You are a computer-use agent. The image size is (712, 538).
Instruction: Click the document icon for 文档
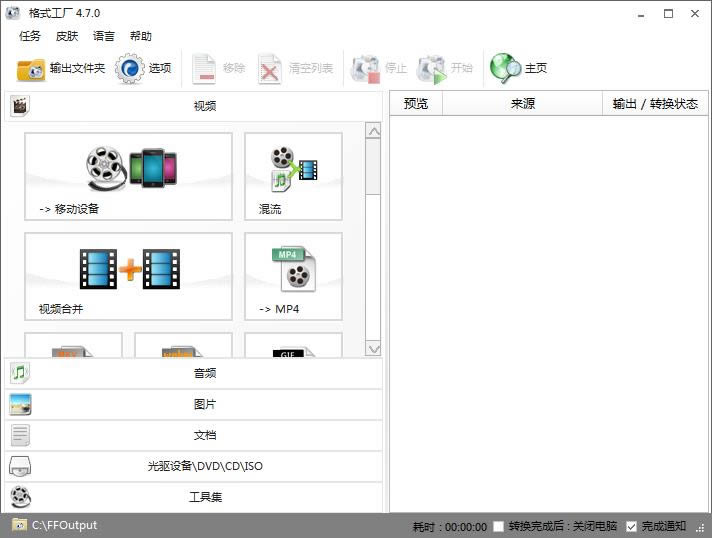tap(20, 435)
